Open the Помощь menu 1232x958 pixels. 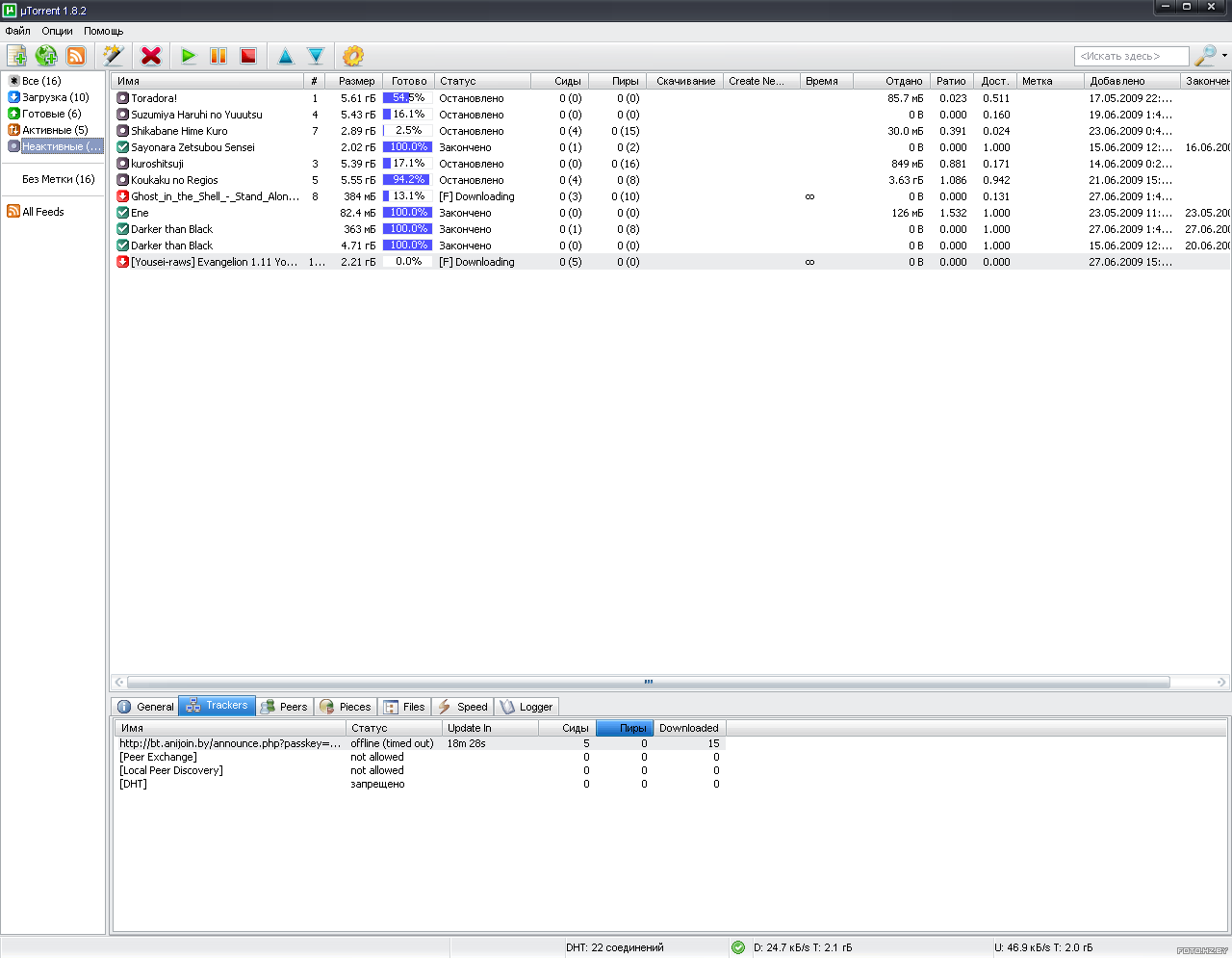tap(103, 31)
